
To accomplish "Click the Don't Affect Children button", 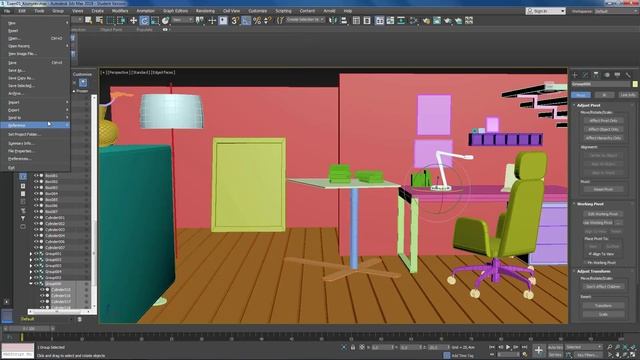I will pyautogui.click(x=603, y=286).
